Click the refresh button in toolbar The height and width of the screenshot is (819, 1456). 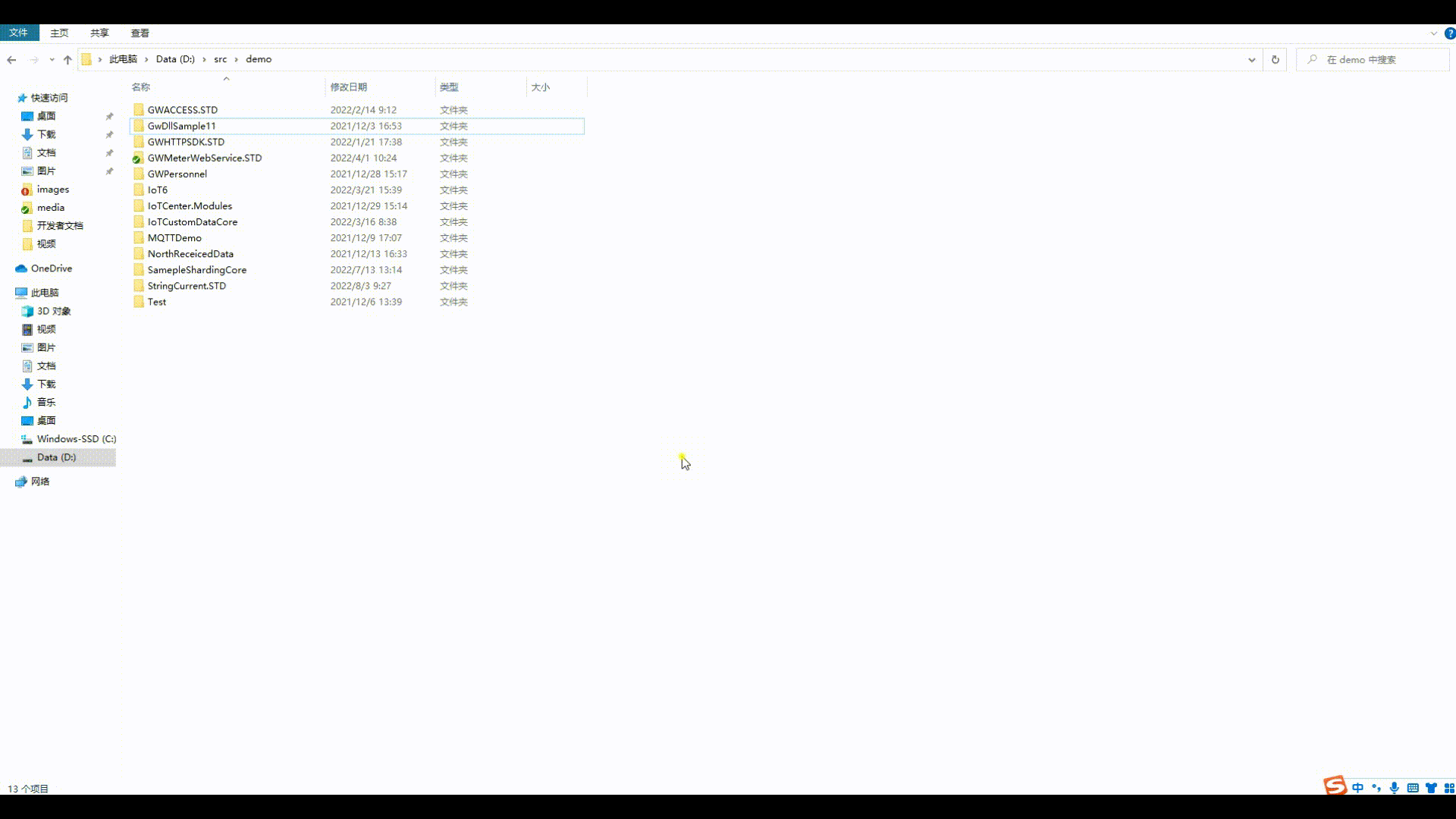pyautogui.click(x=1276, y=59)
